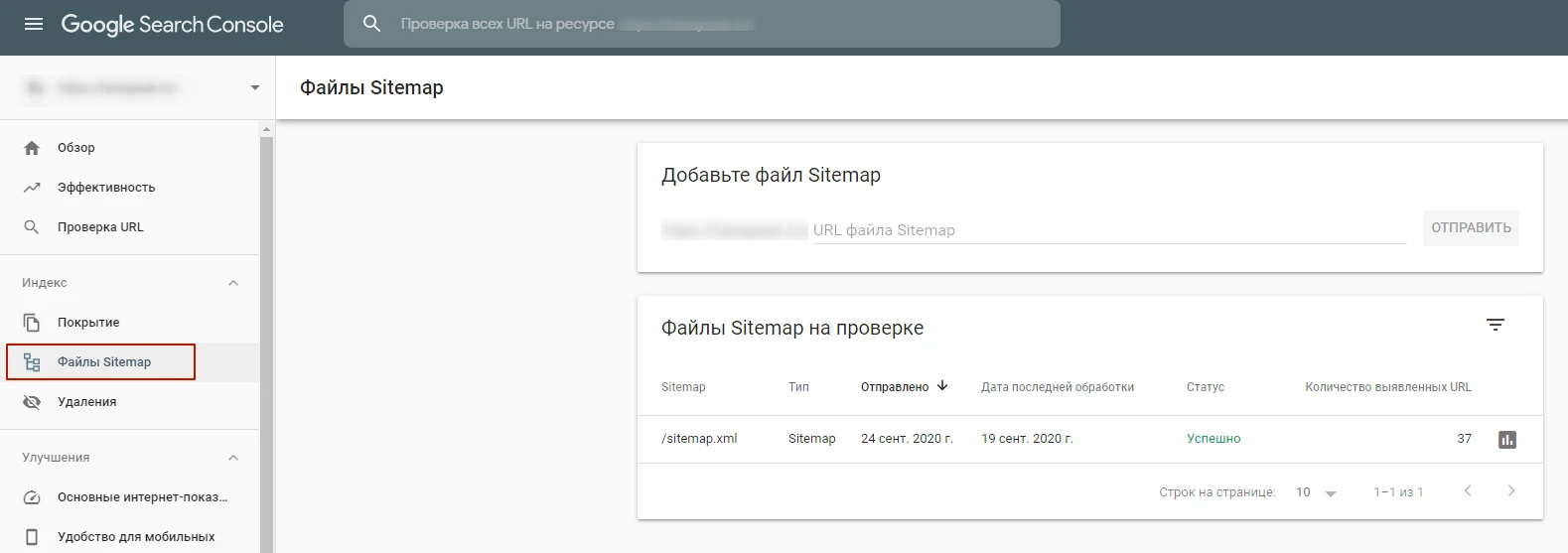The image size is (1568, 553).
Task: Open rows-per-page dropdown showing 10
Action: (x=1316, y=492)
